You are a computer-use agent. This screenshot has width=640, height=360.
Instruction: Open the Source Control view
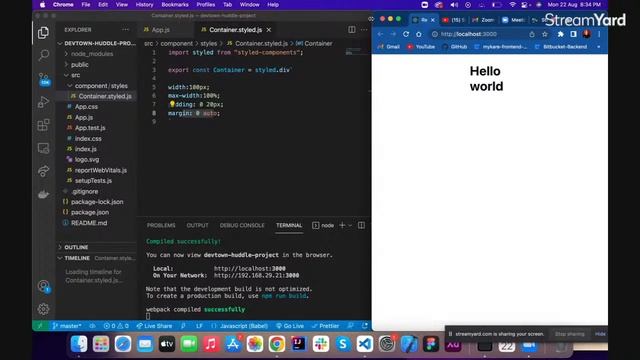43,79
